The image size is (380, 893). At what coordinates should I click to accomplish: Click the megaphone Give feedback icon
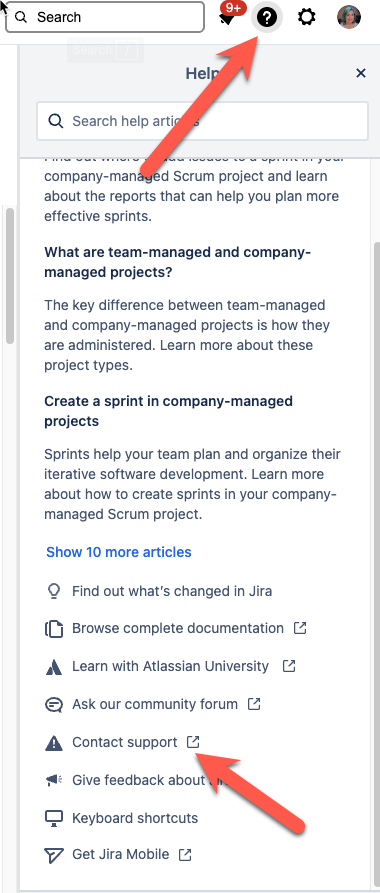[53, 780]
